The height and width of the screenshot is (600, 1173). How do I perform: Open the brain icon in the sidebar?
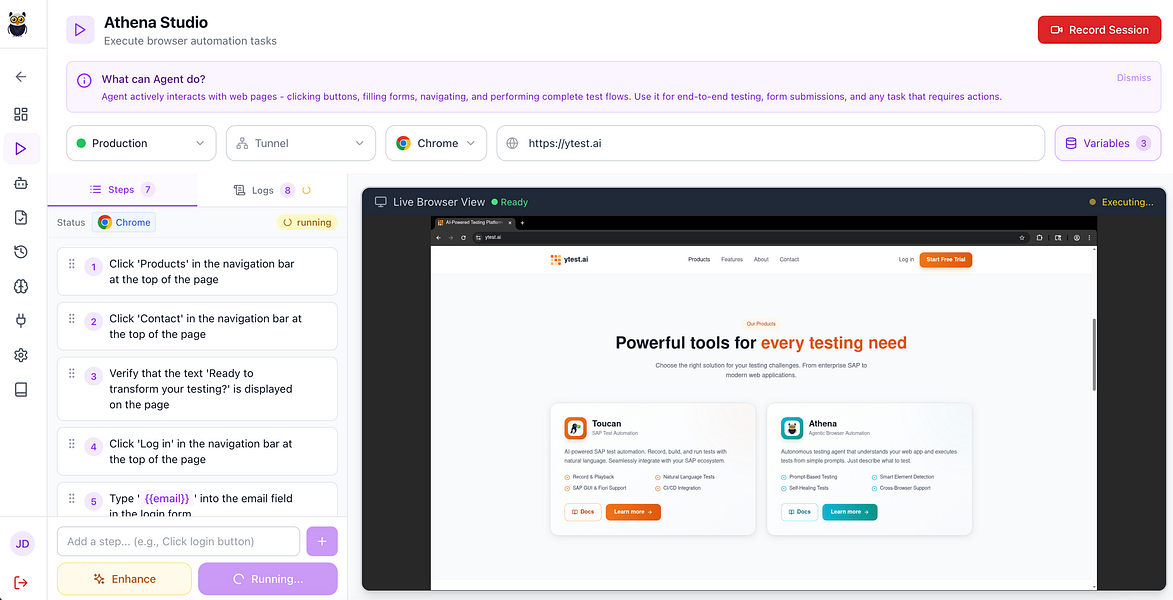21,287
